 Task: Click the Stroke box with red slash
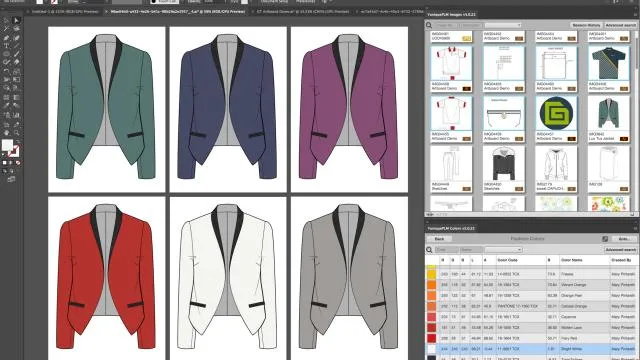point(13,152)
